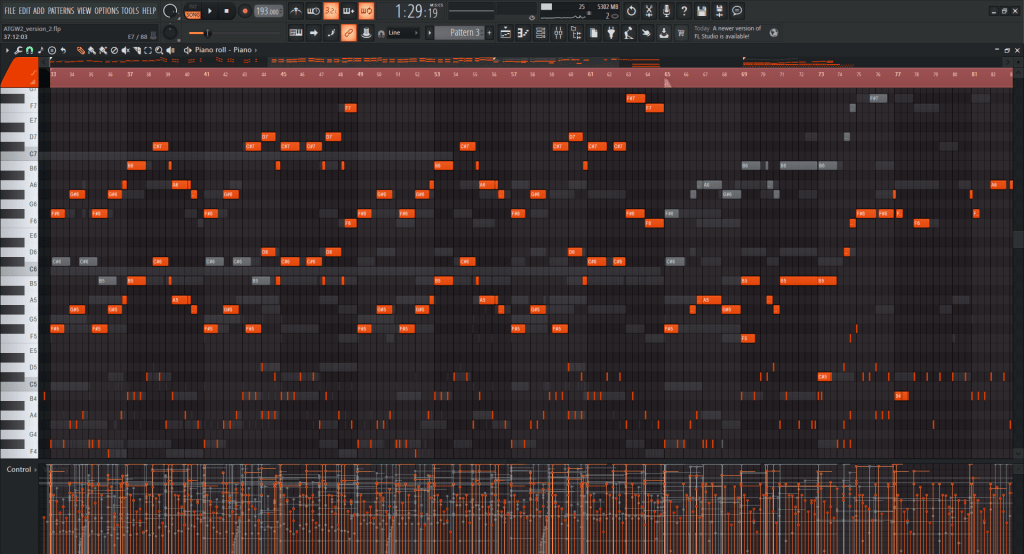Click the metronome icon
Viewport: 1024px width, 554px height.
pyautogui.click(x=296, y=11)
